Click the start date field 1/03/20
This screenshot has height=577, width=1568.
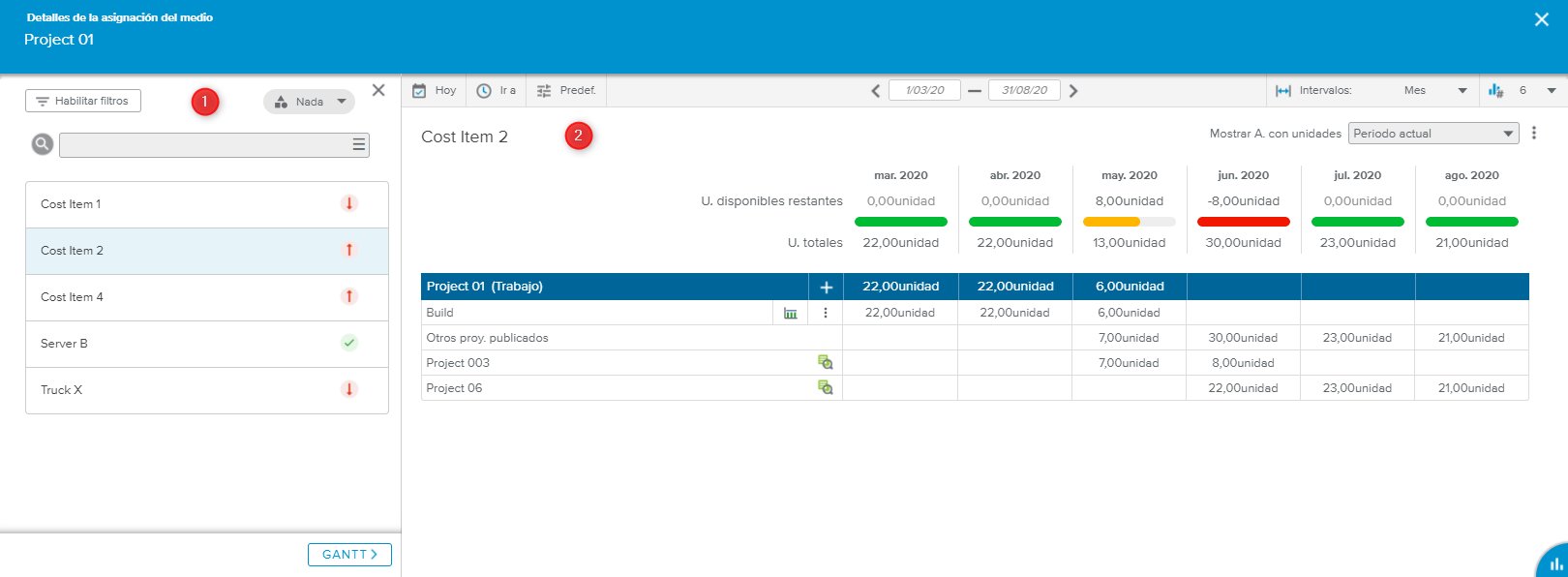924,90
